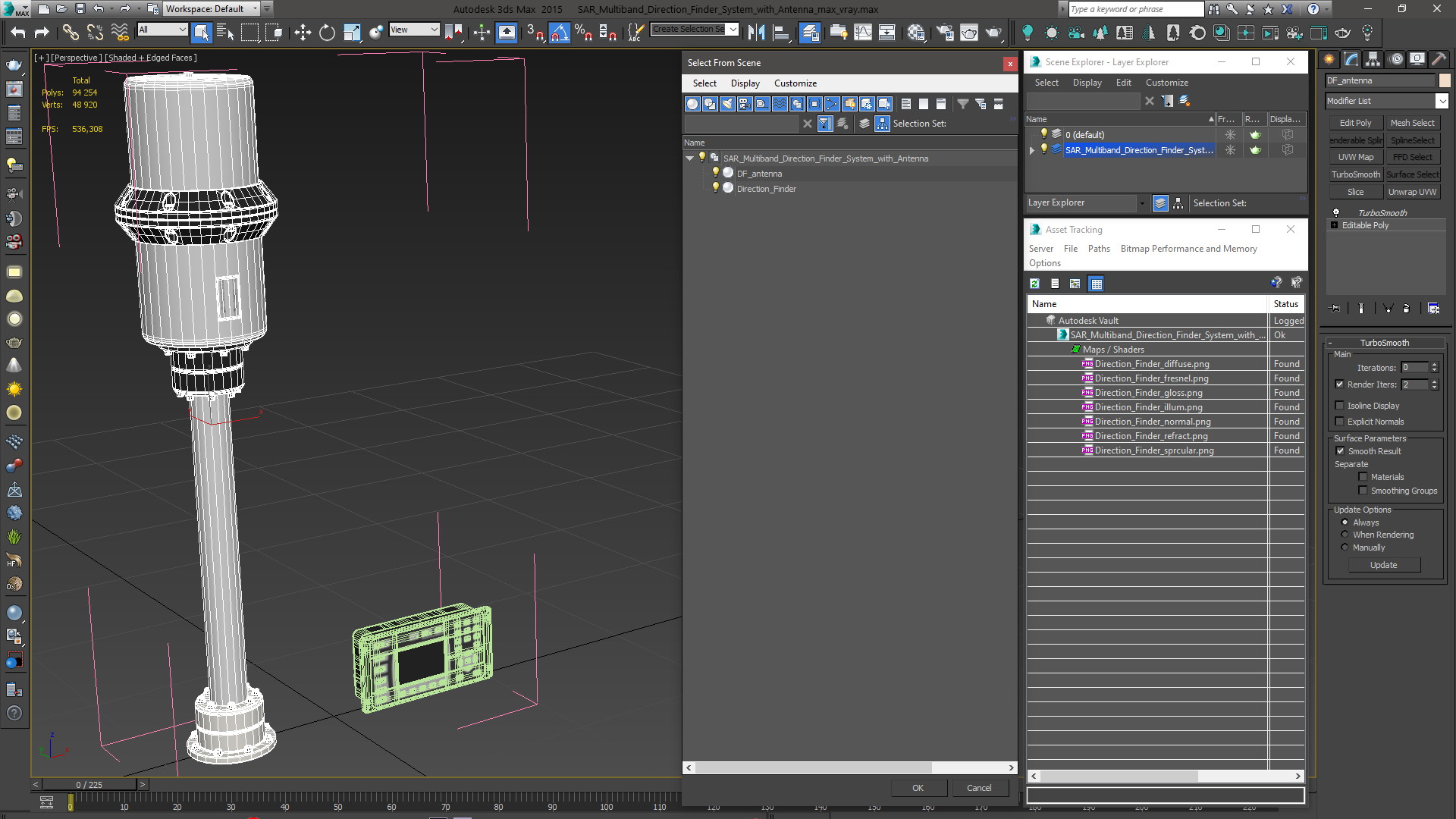Click the Mirror tool icon
The image size is (1456, 819).
point(755,33)
